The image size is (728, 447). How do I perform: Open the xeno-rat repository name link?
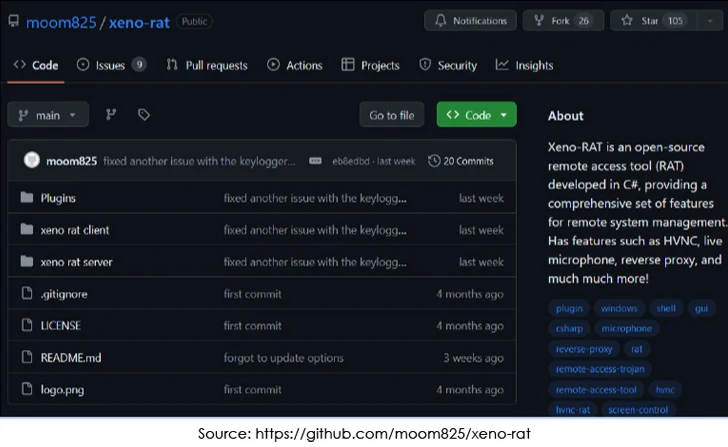139,22
